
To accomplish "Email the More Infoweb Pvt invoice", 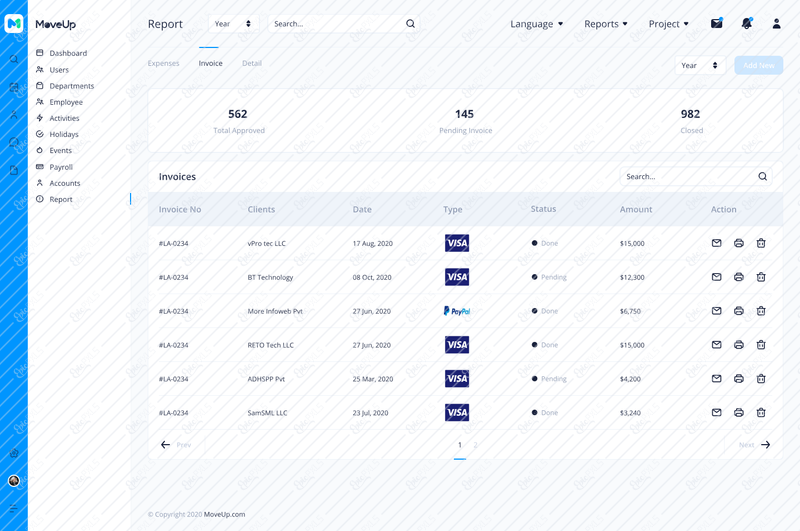I will click(717, 311).
